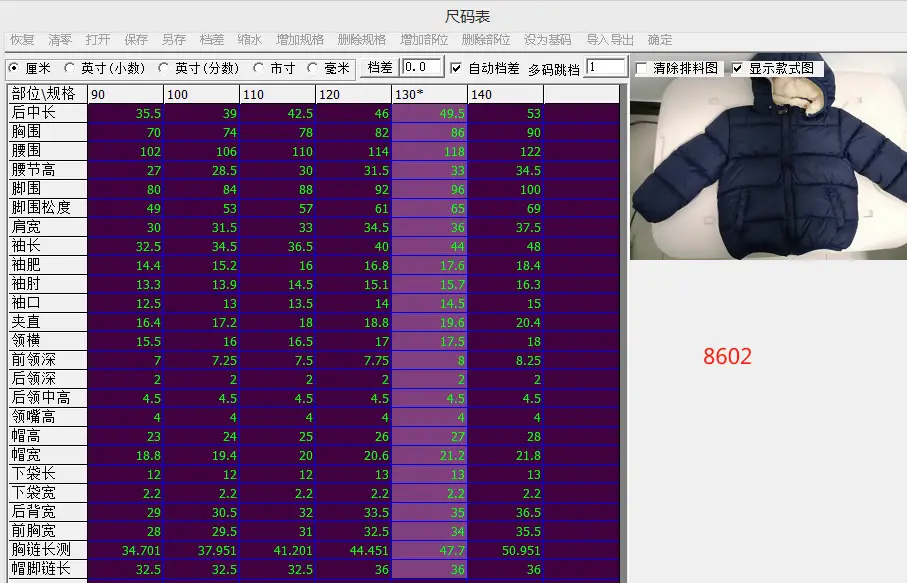The height and width of the screenshot is (583, 907).
Task: Select 增加部位 in the menu bar
Action: pyautogui.click(x=424, y=40)
